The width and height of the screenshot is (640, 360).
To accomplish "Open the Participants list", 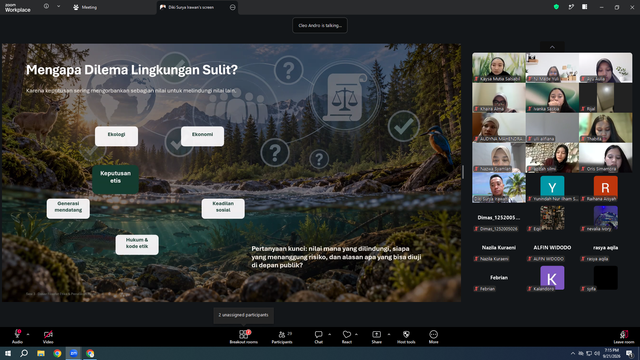I will 282,337.
